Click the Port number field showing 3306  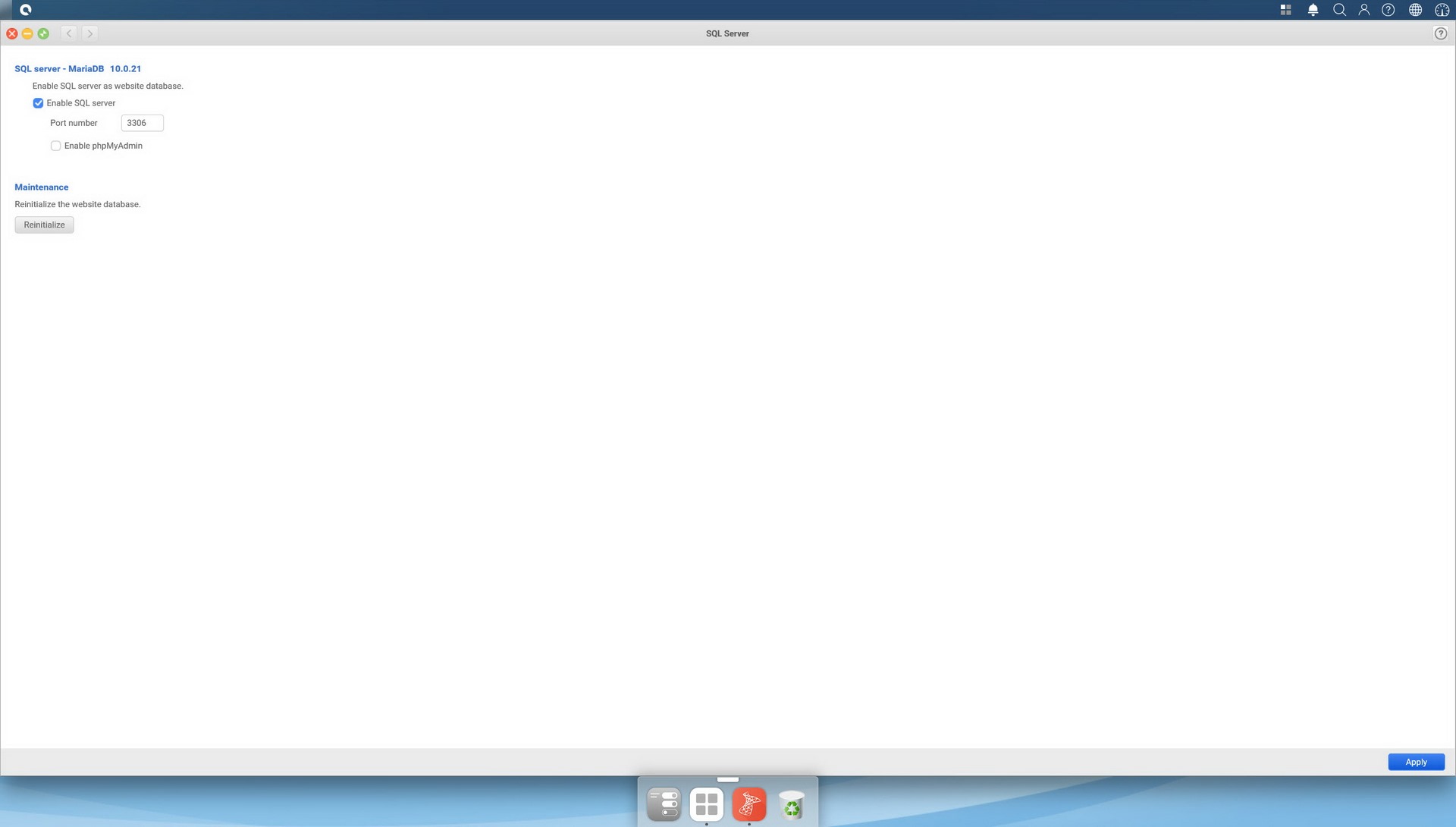click(x=142, y=123)
